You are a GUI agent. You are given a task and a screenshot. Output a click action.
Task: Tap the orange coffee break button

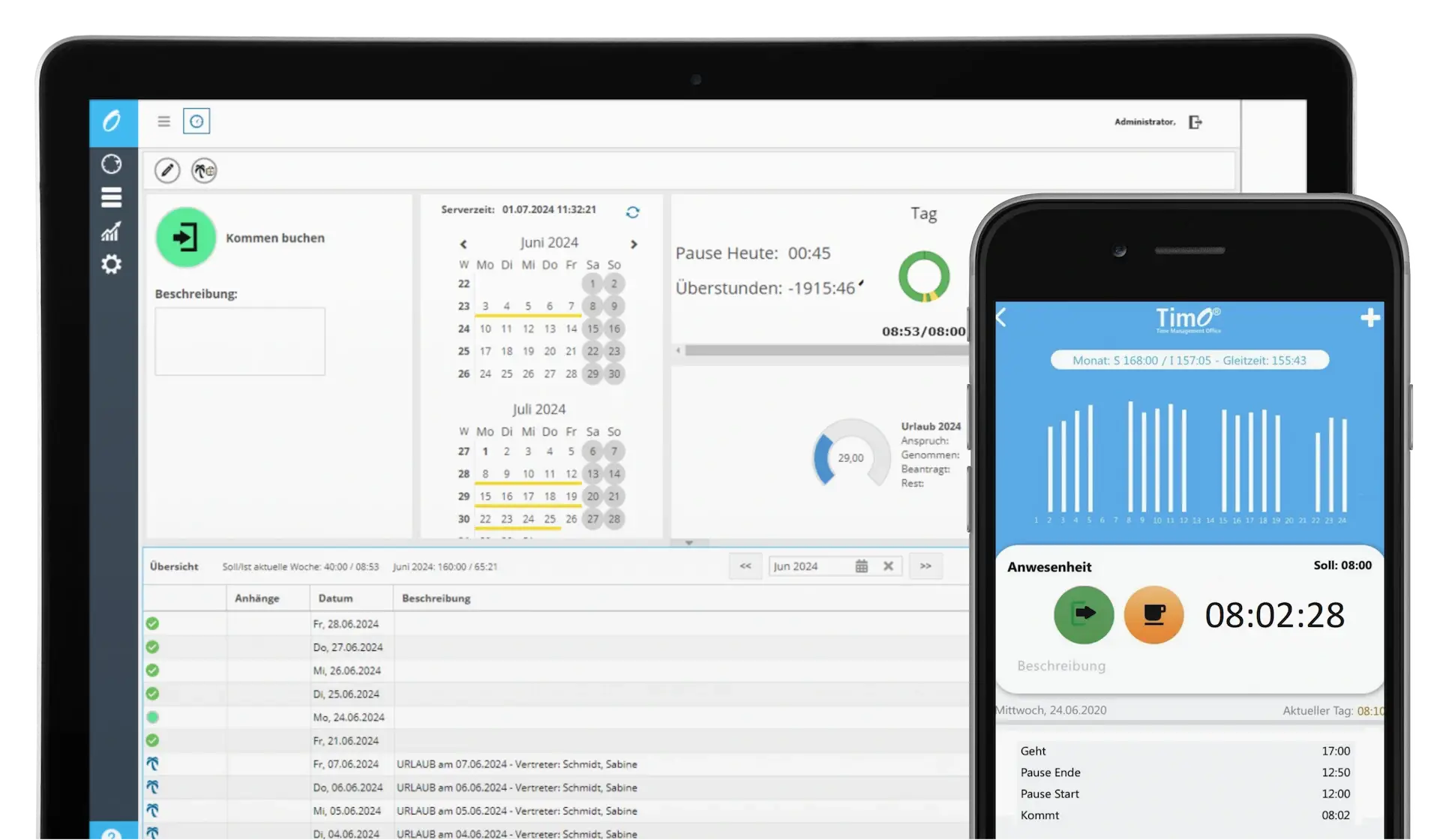(x=1153, y=614)
